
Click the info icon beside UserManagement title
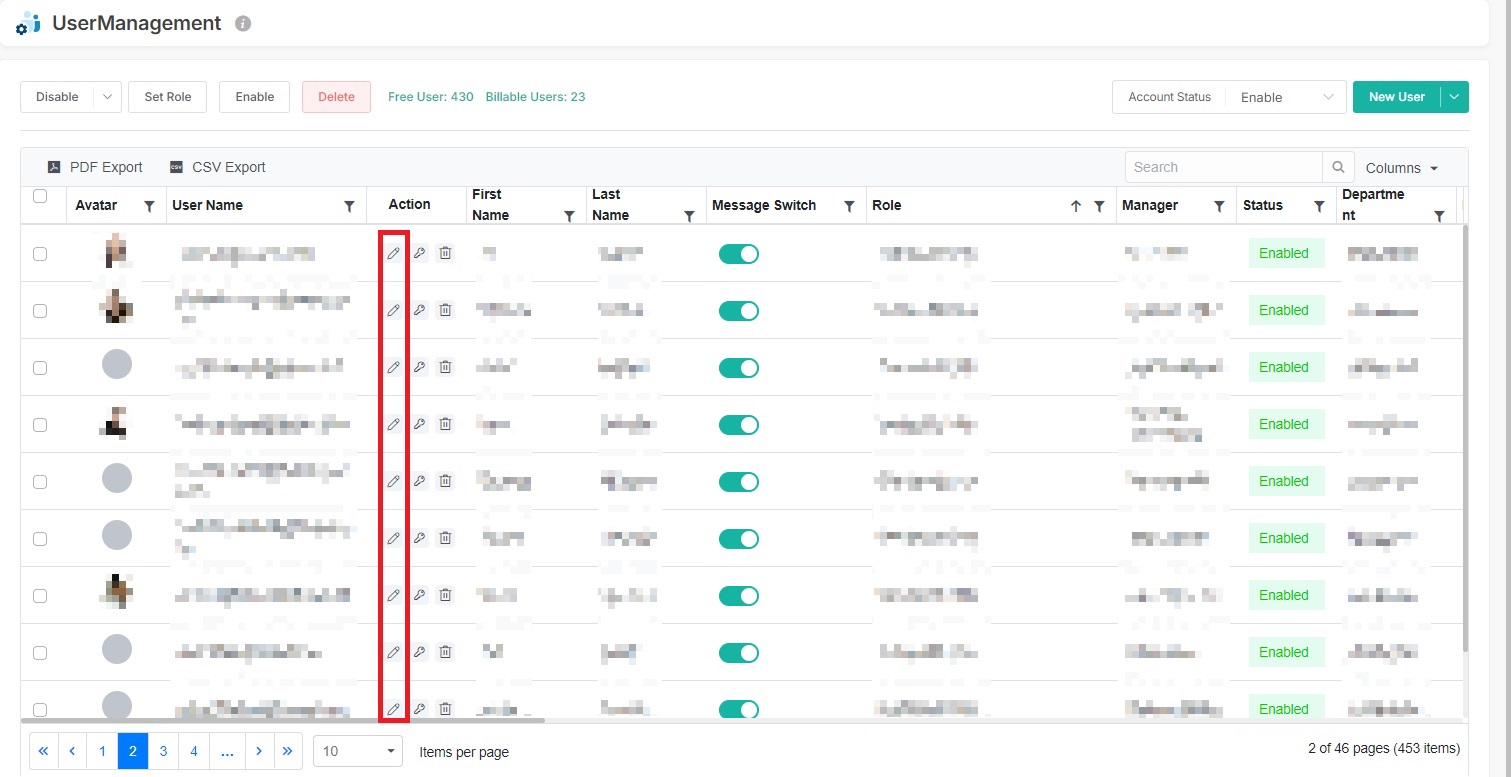tap(243, 23)
